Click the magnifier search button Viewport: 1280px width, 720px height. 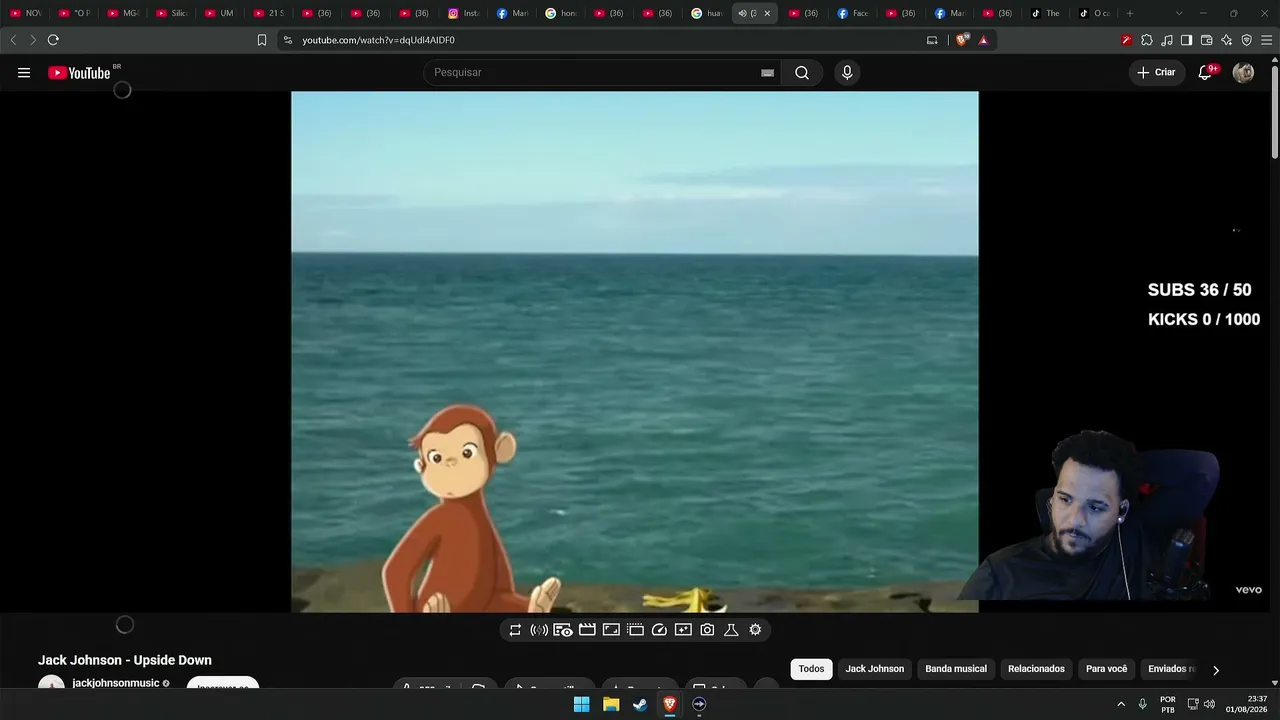tap(802, 72)
